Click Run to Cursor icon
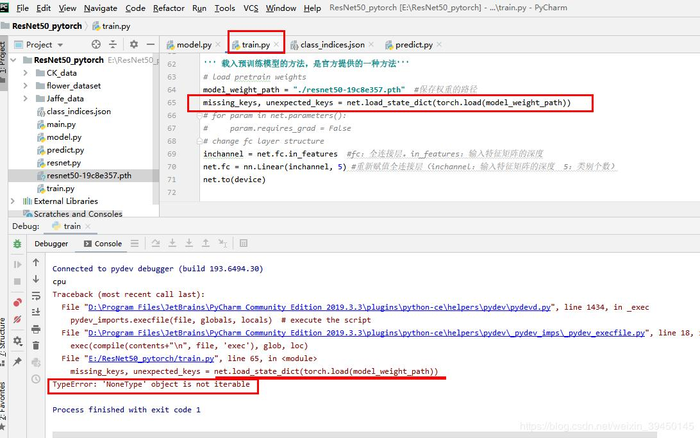The height and width of the screenshot is (438, 700). coord(222,243)
